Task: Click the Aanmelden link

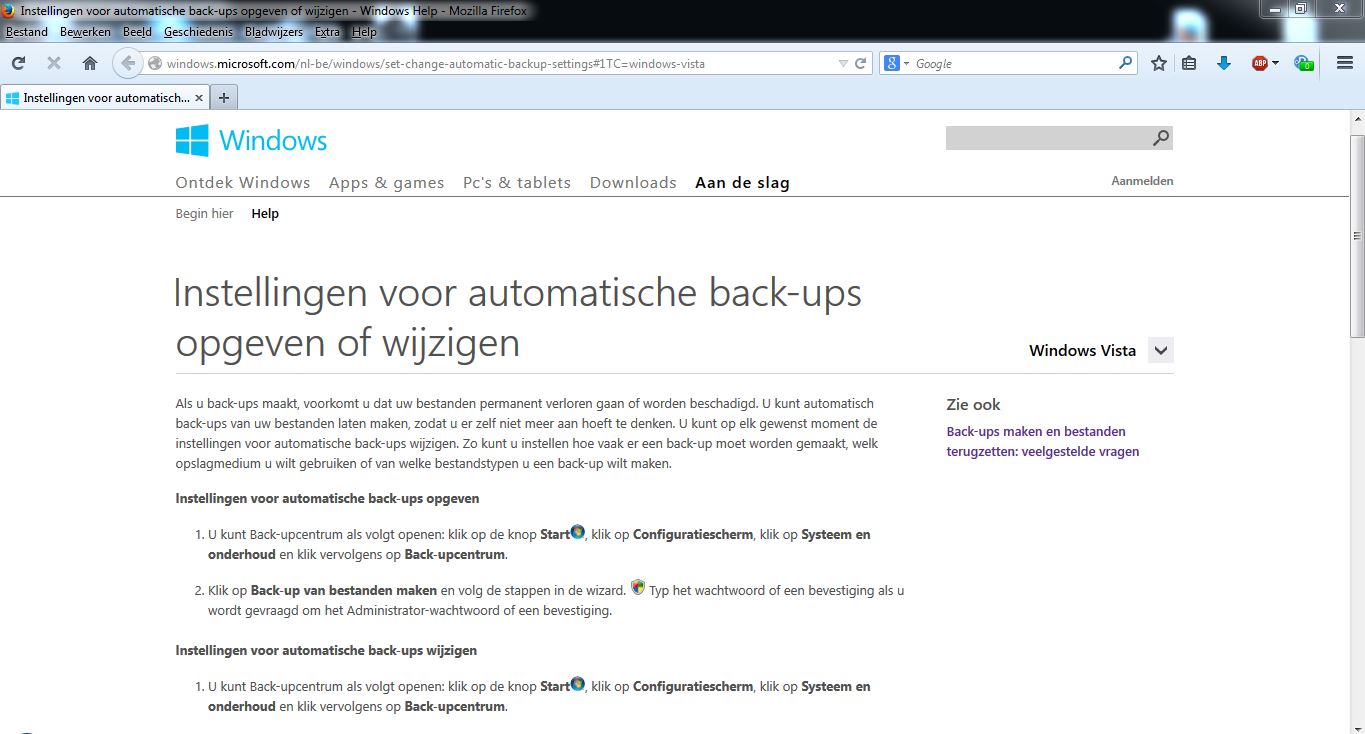Action: tap(1142, 181)
